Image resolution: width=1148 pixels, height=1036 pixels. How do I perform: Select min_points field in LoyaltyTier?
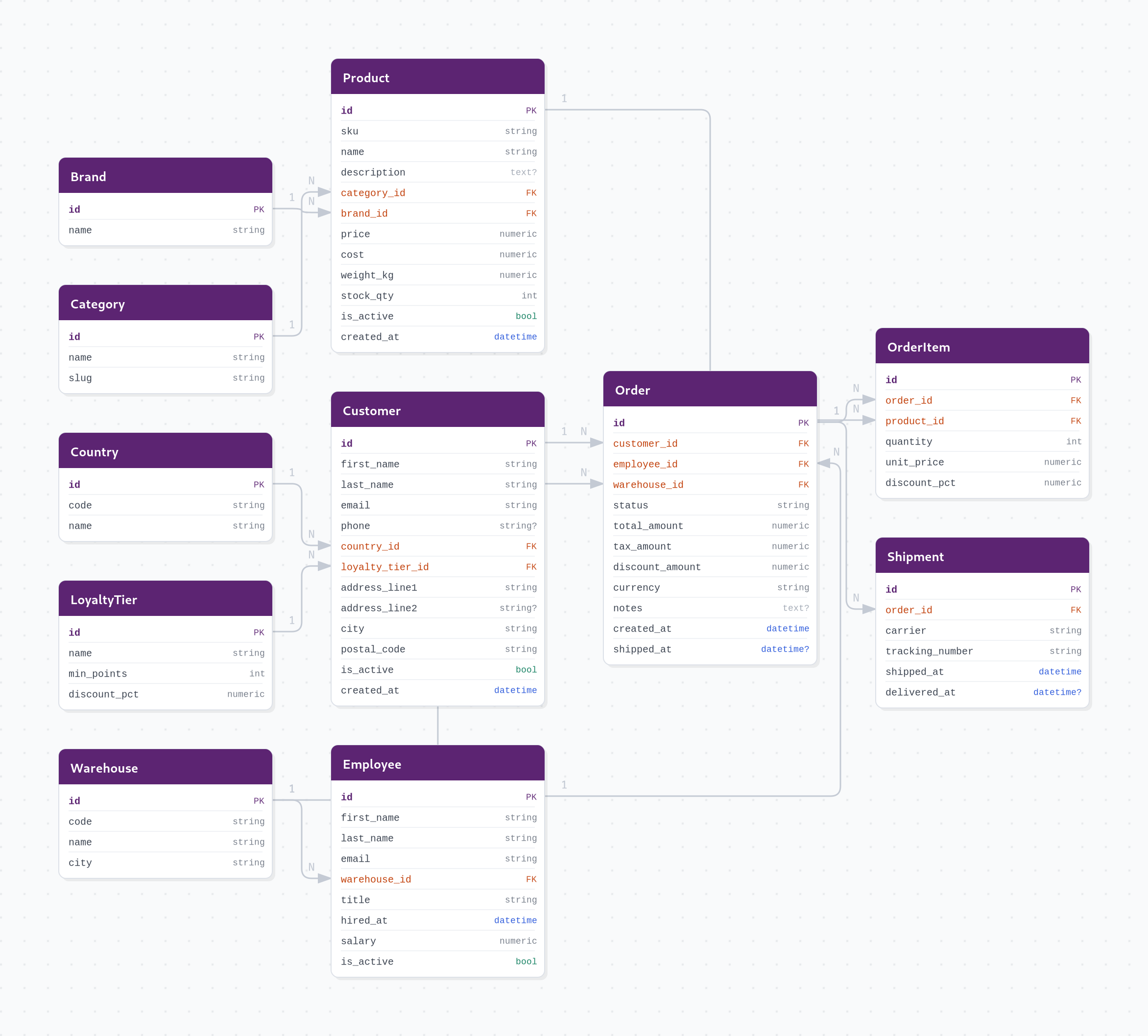[x=165, y=673]
